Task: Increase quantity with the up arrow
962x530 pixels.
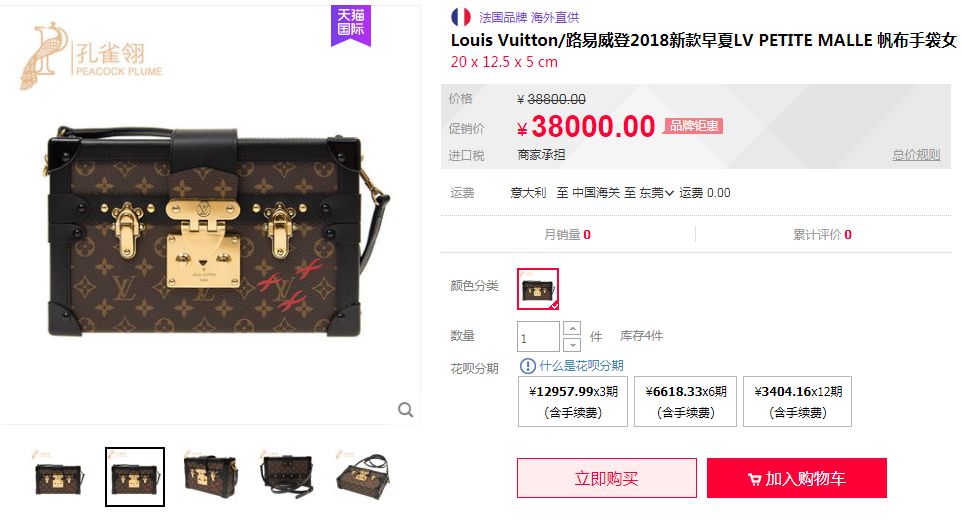Action: (x=572, y=329)
